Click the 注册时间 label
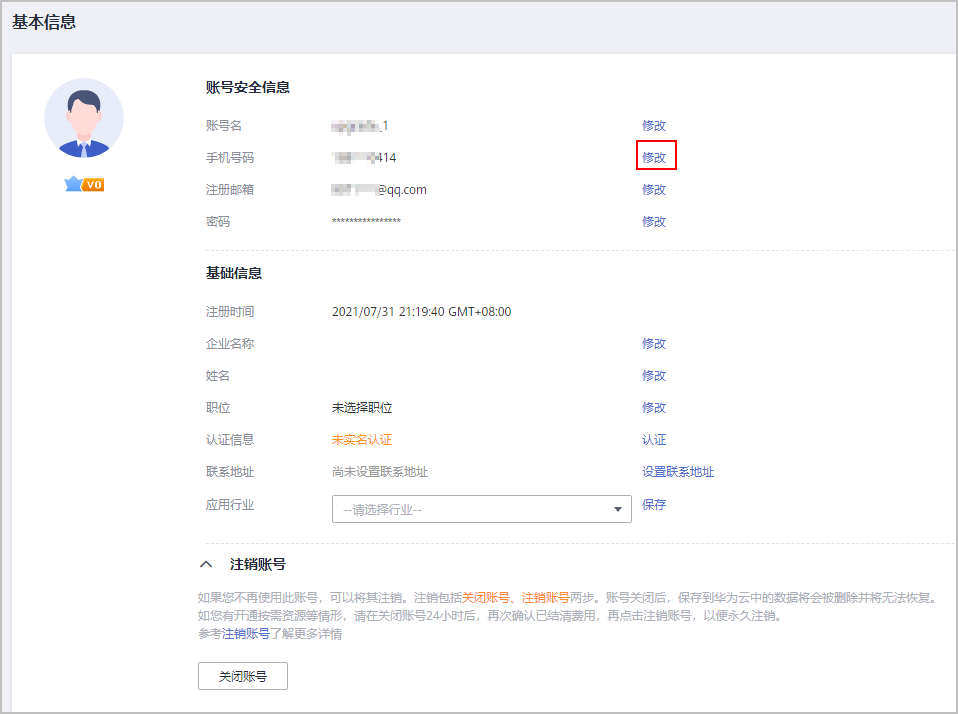 (230, 311)
